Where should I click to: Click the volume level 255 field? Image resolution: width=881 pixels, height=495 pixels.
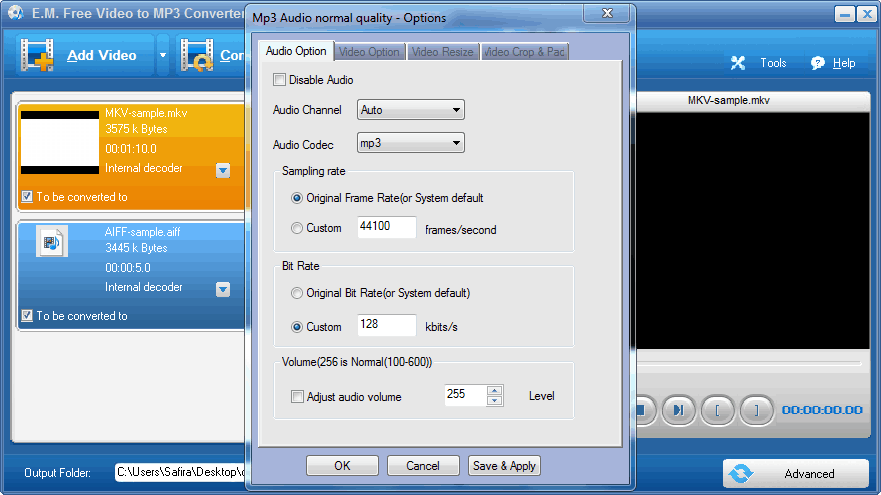click(465, 396)
